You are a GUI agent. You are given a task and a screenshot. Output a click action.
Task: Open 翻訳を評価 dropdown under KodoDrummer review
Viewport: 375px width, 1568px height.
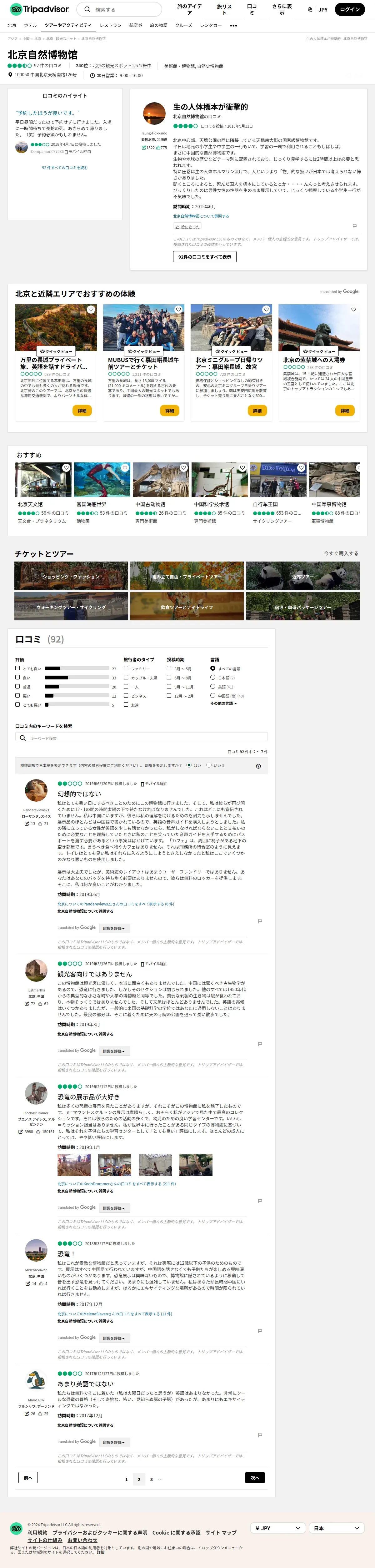point(114,1208)
